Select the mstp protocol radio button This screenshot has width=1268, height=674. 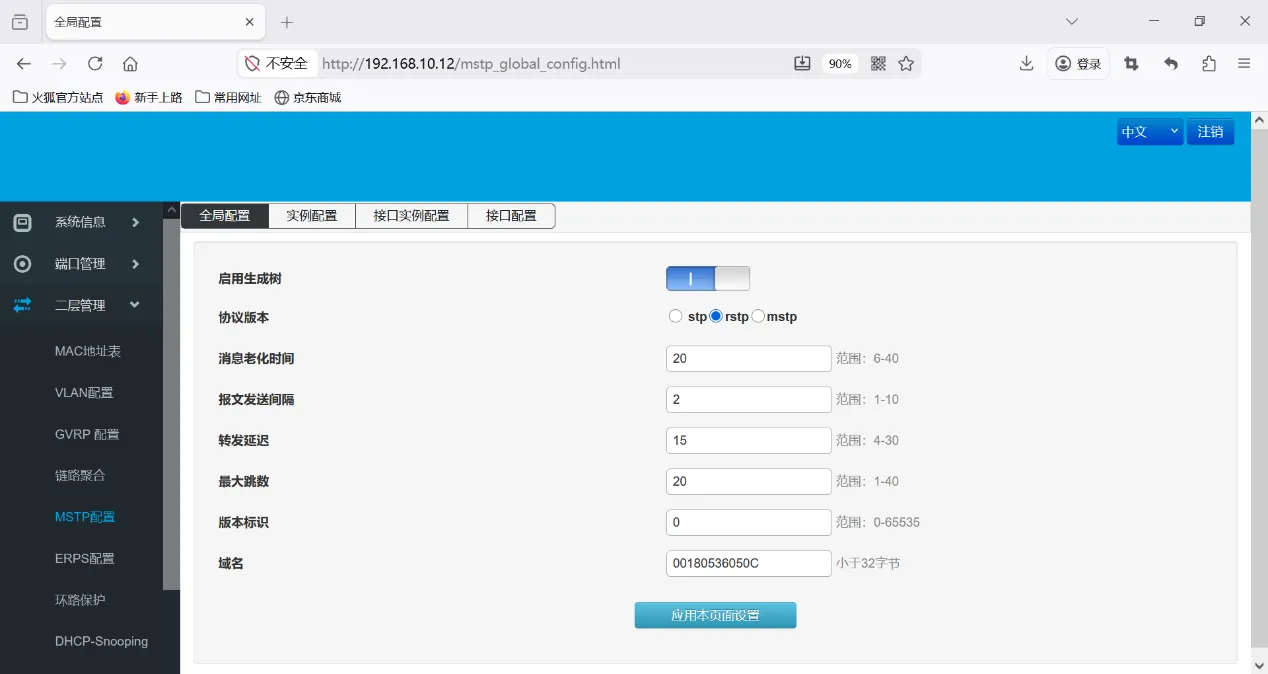click(x=758, y=317)
